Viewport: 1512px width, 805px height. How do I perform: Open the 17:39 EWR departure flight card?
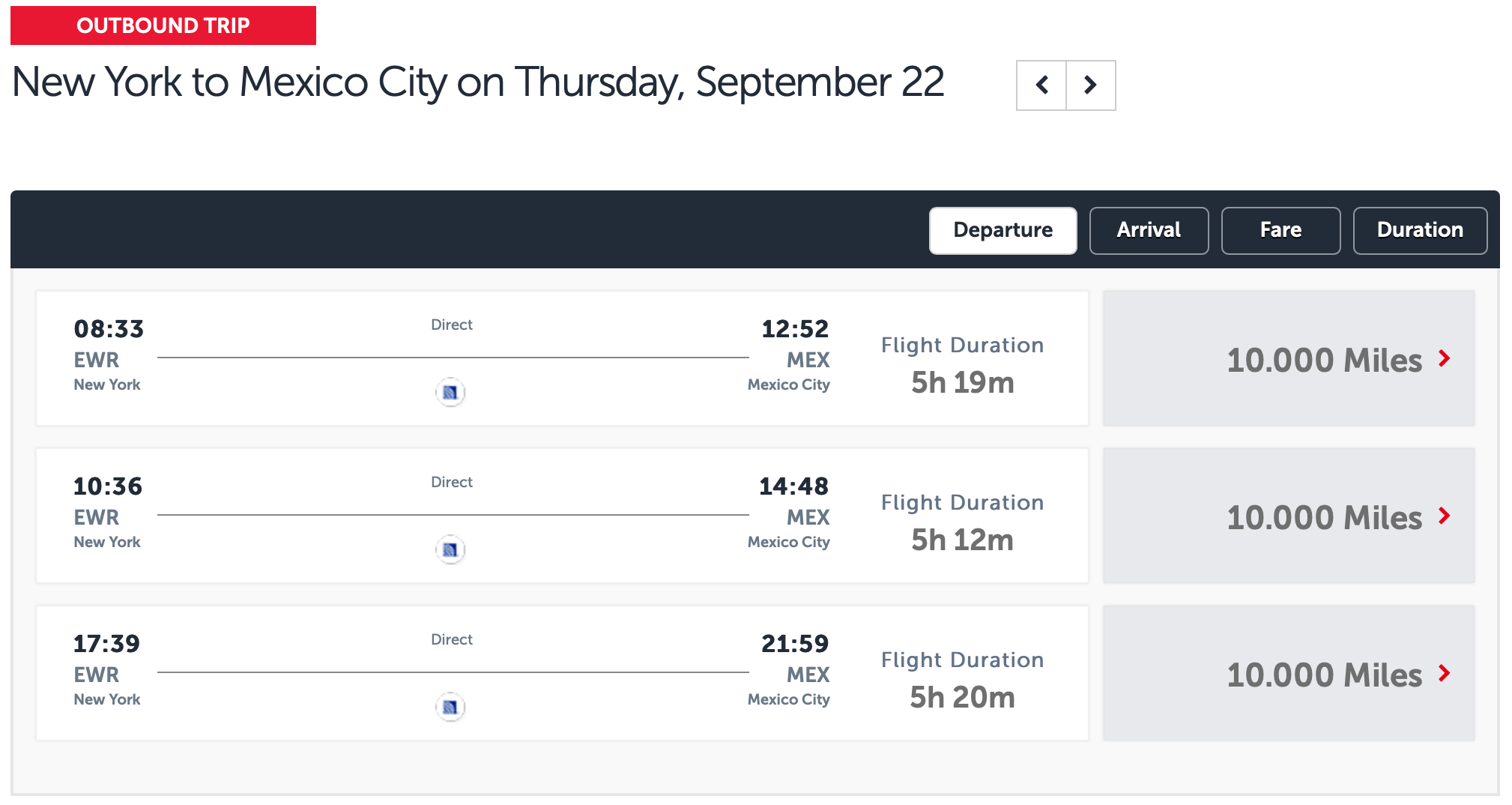(x=562, y=673)
